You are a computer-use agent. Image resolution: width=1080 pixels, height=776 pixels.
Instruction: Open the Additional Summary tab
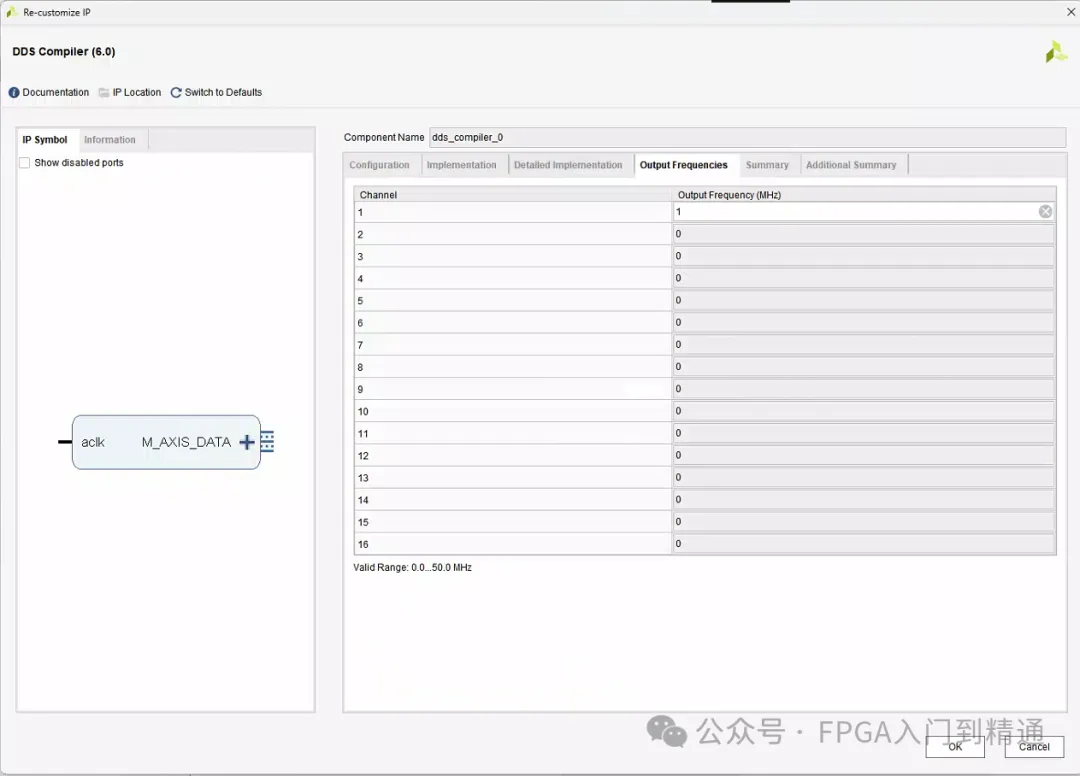point(852,164)
